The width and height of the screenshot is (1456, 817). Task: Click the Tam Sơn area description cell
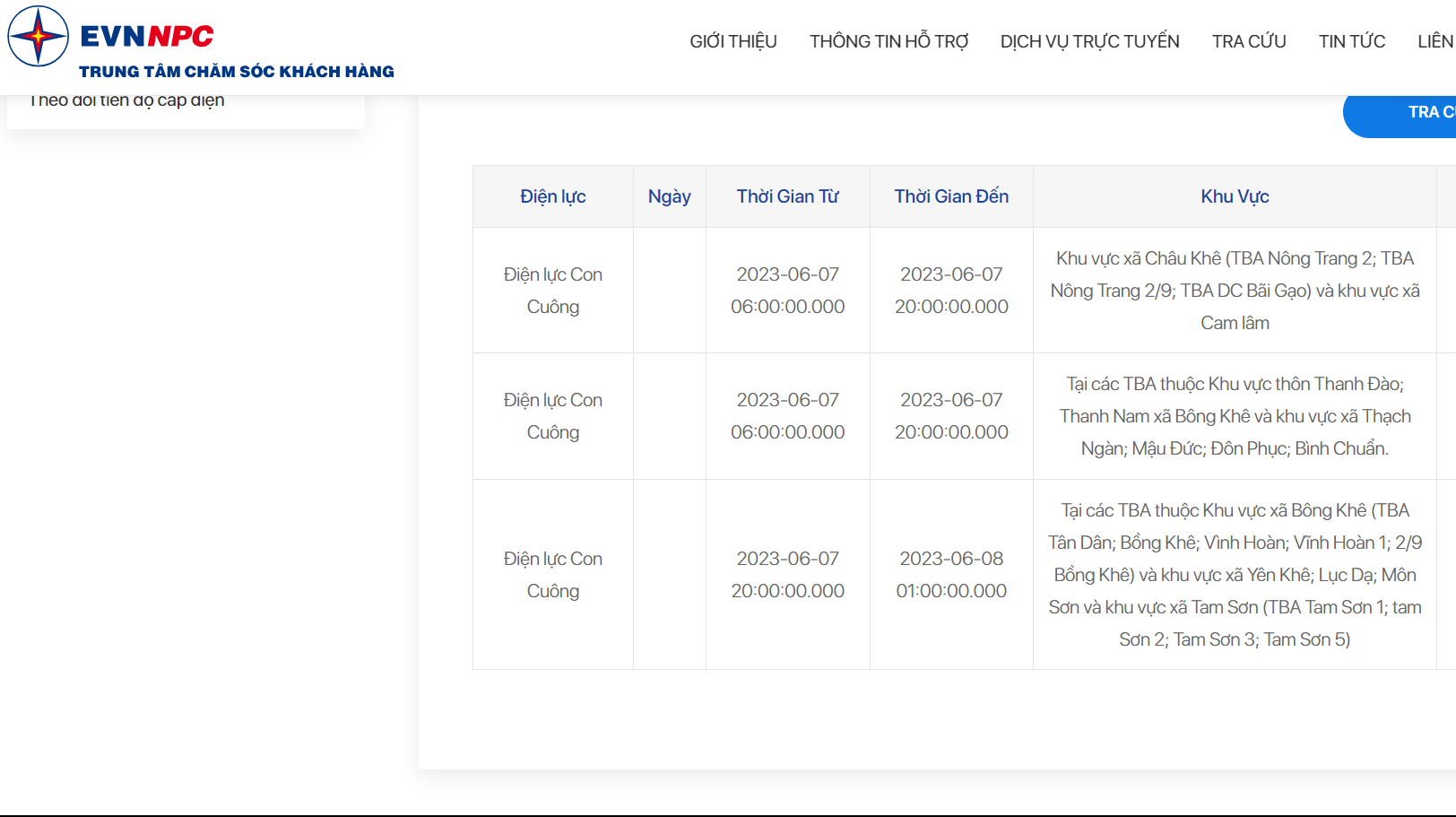pos(1234,575)
